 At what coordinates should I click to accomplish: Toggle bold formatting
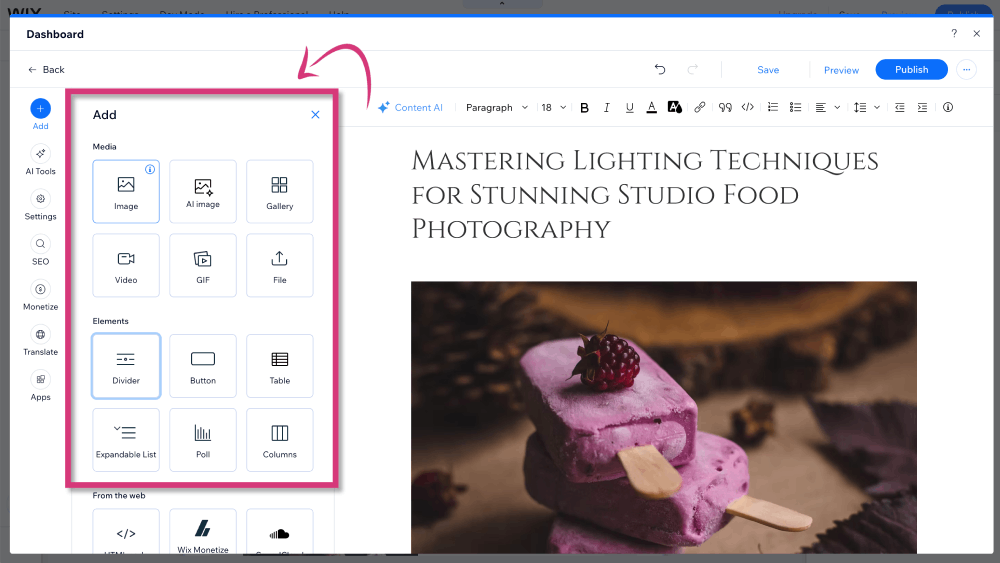584,108
